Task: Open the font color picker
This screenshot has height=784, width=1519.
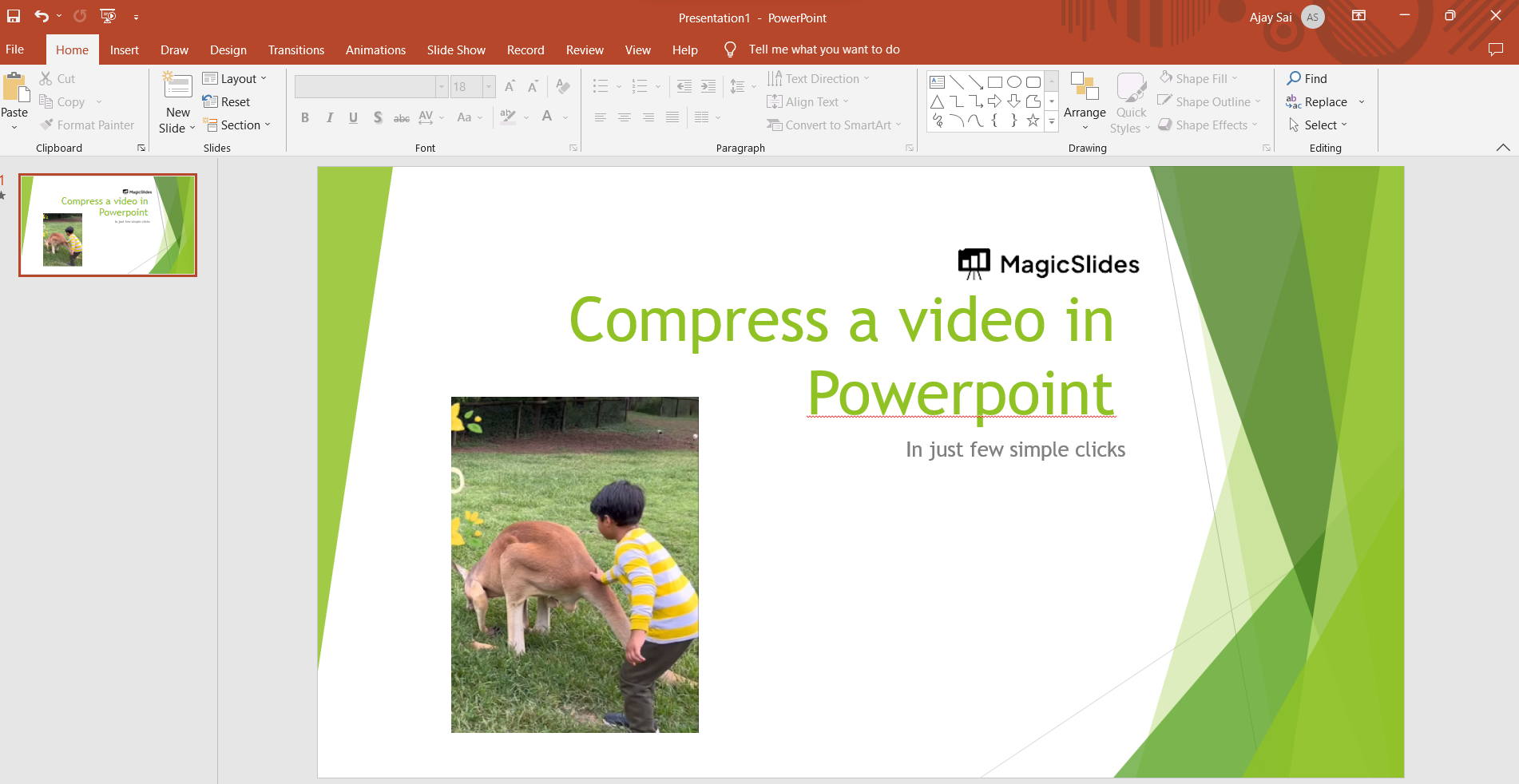Action: [x=547, y=117]
